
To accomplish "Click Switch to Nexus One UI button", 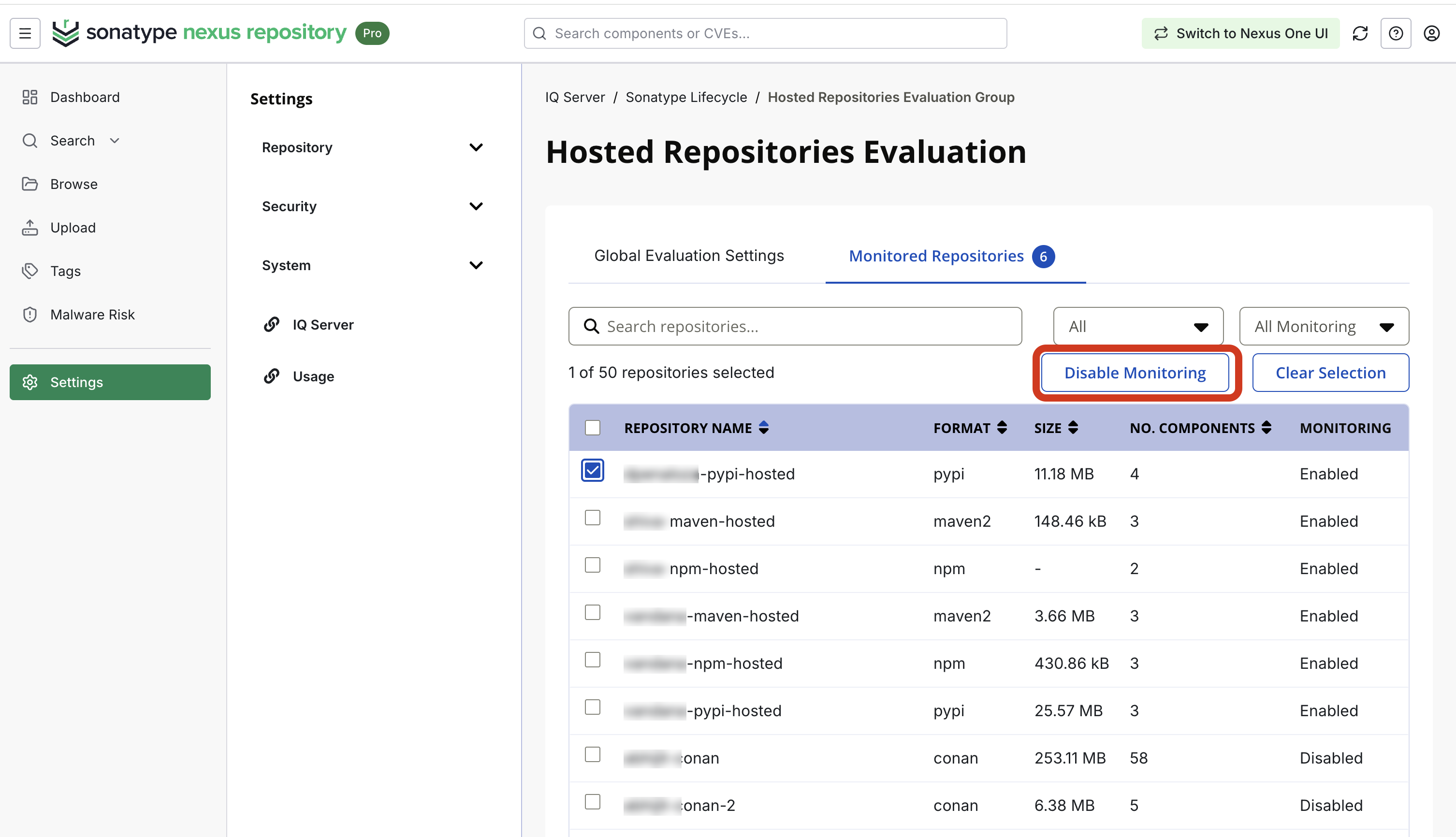I will 1240,33.
